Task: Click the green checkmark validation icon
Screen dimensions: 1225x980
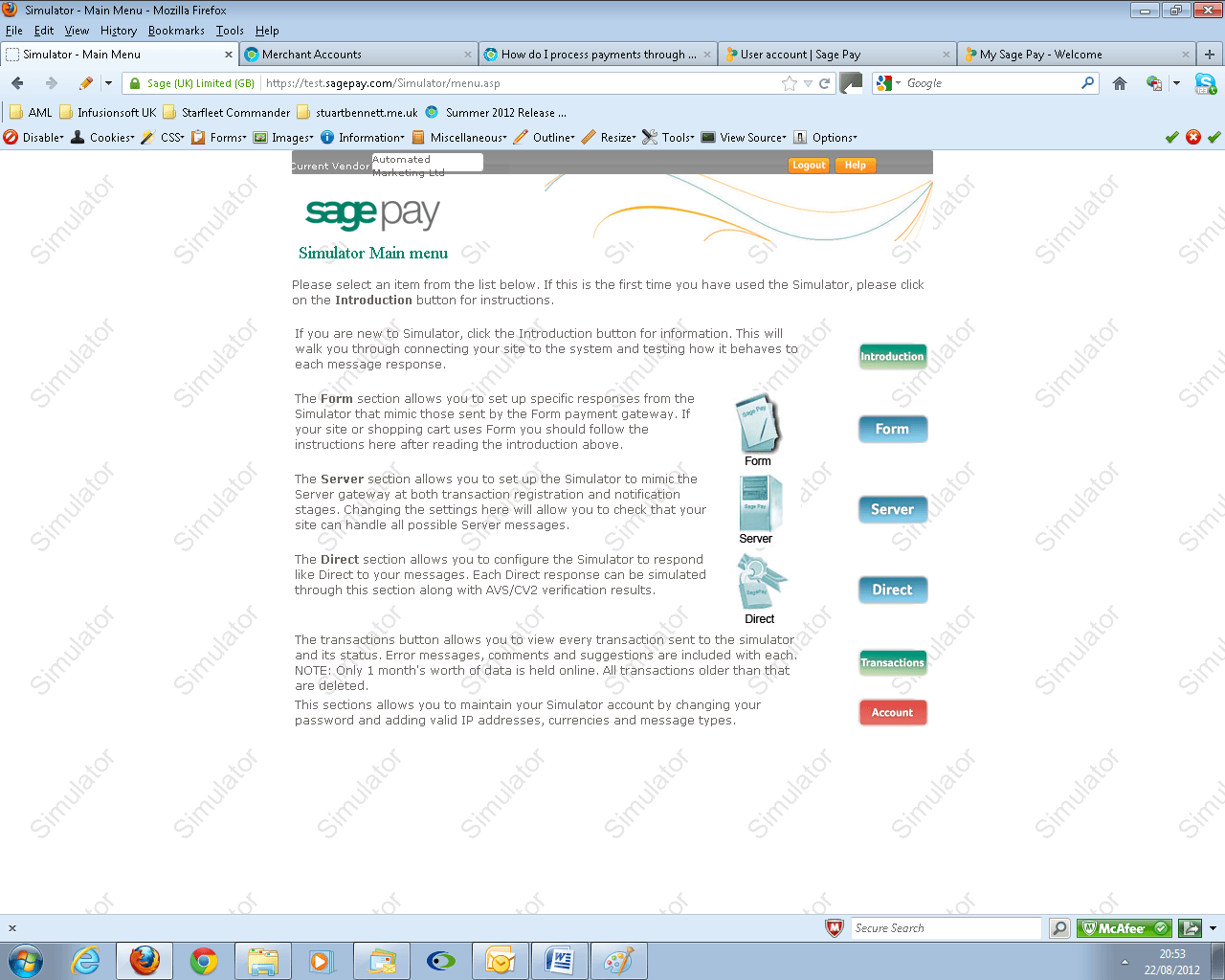Action: (1171, 137)
